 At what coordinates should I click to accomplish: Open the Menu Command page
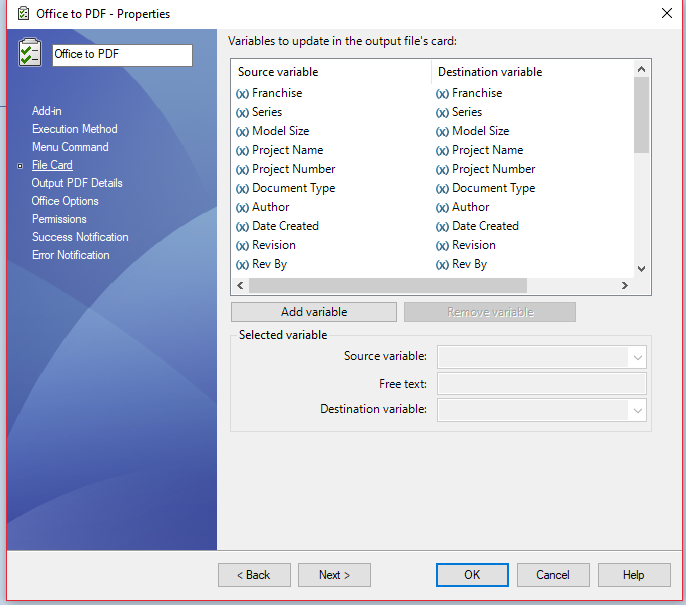(x=70, y=147)
